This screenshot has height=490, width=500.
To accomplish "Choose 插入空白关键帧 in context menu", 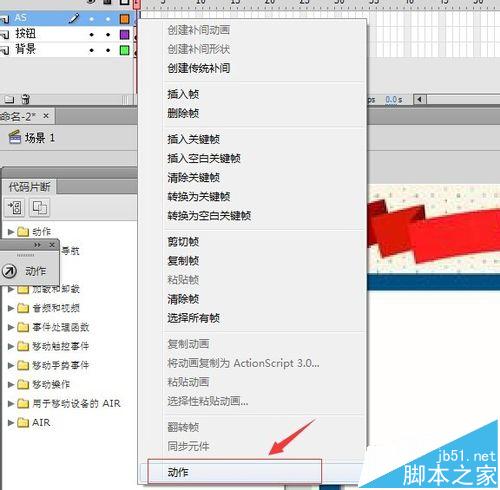I will point(204,158).
